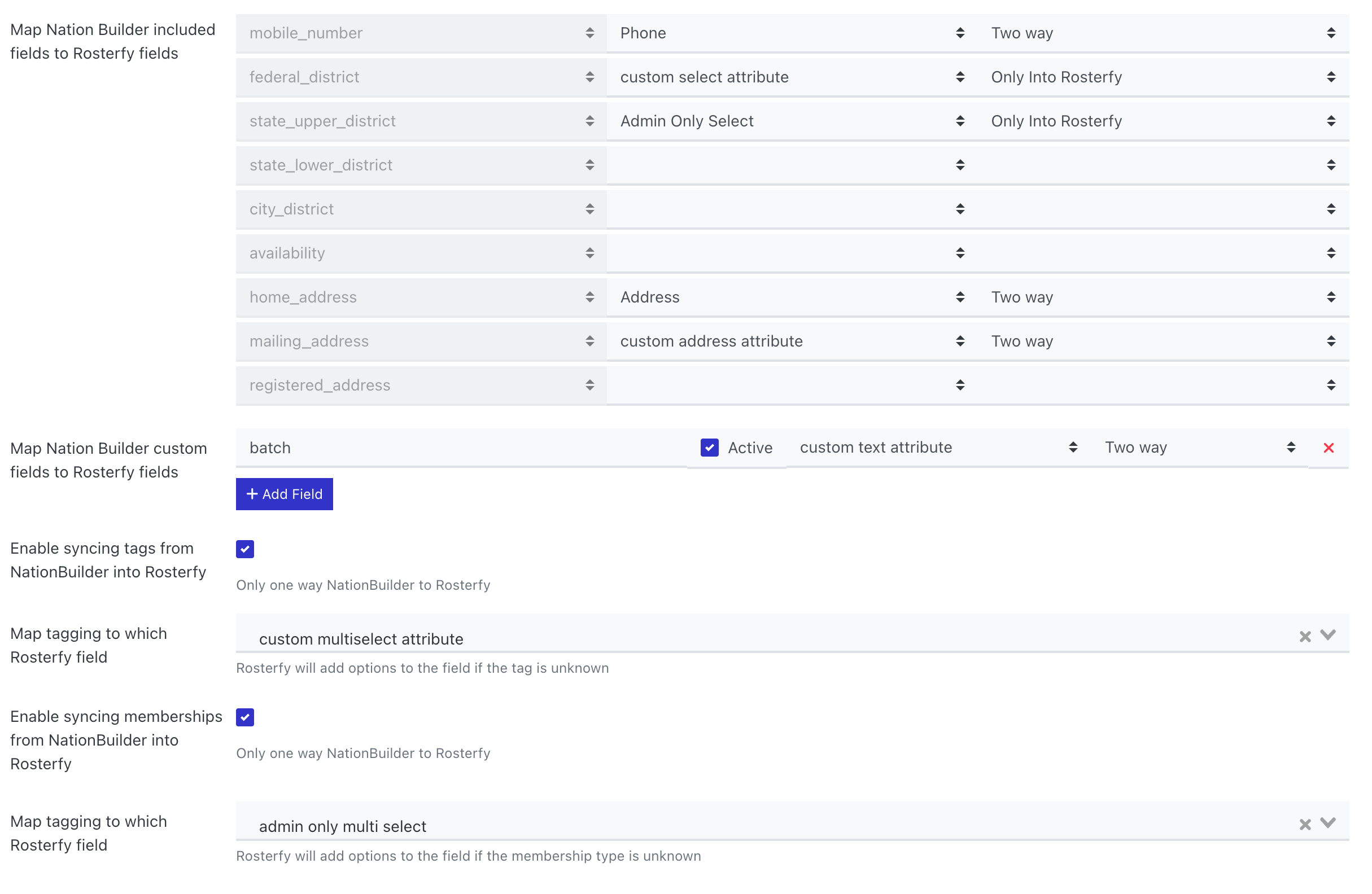Click 'Enable syncing tags from NationBuilder' label
Image resolution: width=1372 pixels, height=894 pixels.
pos(108,560)
